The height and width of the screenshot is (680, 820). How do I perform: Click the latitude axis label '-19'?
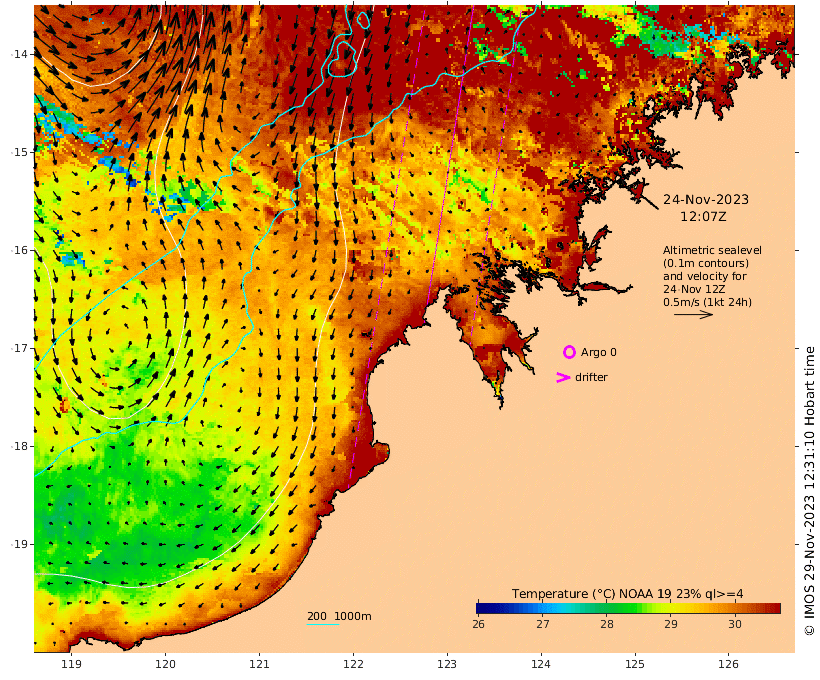[x=19, y=545]
